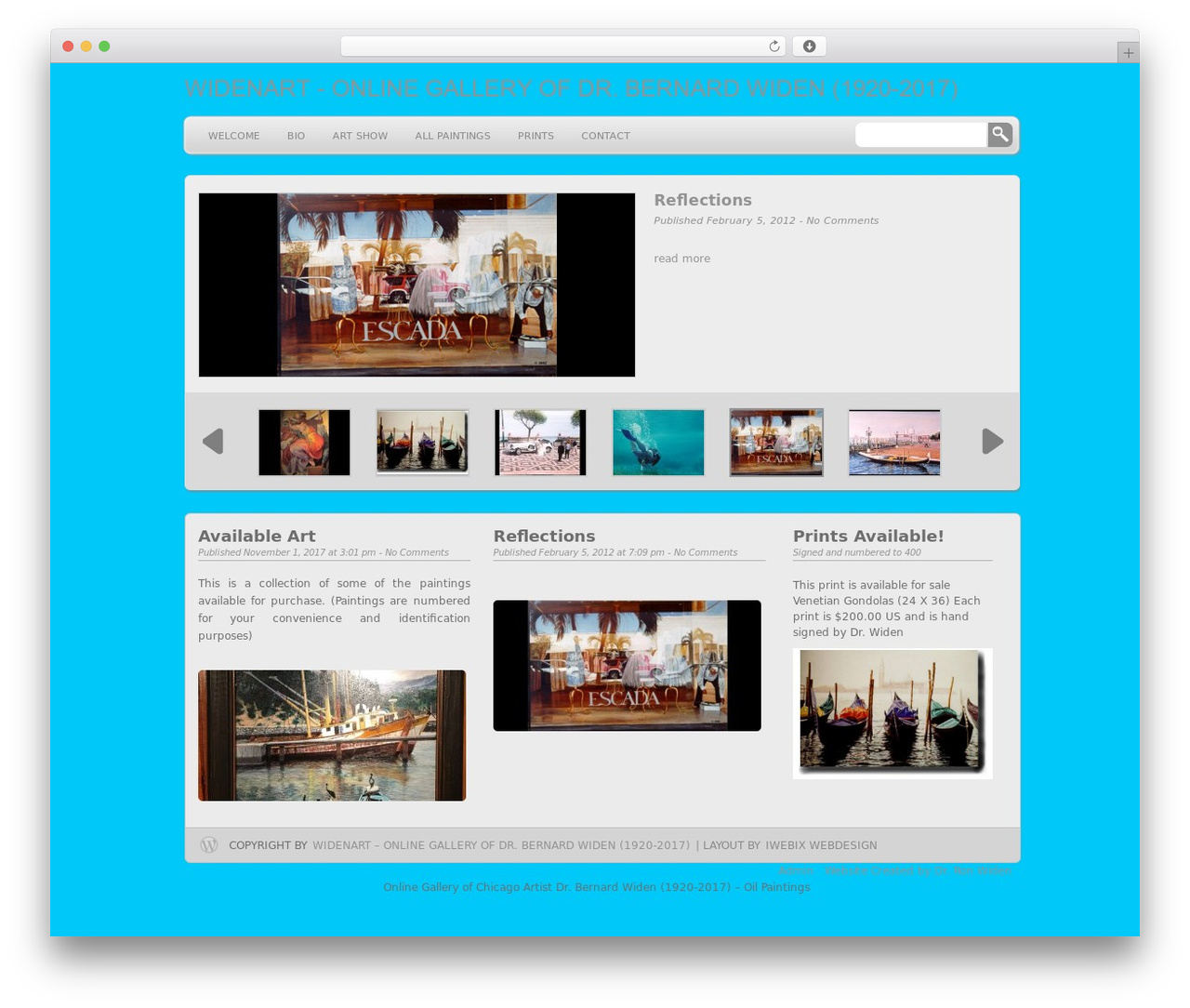1190x1008 pixels.
Task: Open a new tab with plus icon
Action: [1128, 53]
